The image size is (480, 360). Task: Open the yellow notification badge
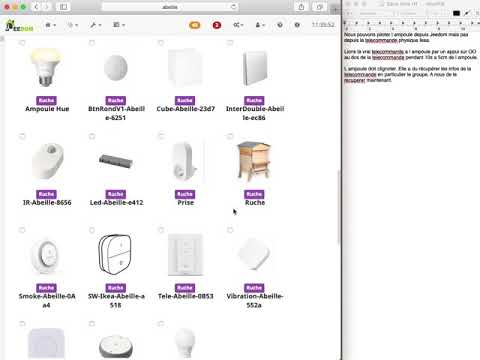(195, 25)
